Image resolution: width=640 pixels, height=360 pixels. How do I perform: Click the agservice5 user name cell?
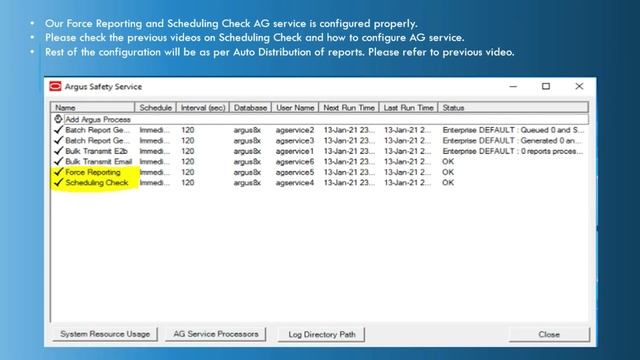pyautogui.click(x=295, y=172)
